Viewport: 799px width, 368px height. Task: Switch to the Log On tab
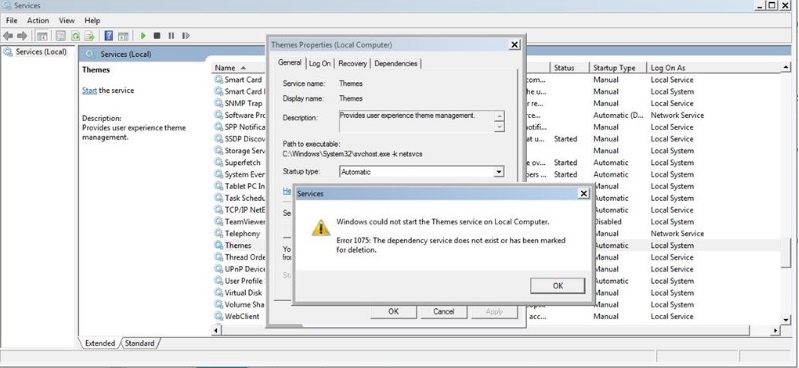[319, 64]
